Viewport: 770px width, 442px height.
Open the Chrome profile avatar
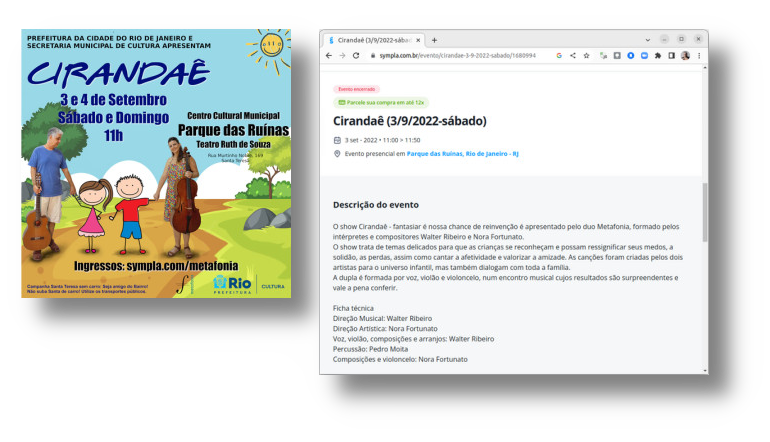coord(685,56)
